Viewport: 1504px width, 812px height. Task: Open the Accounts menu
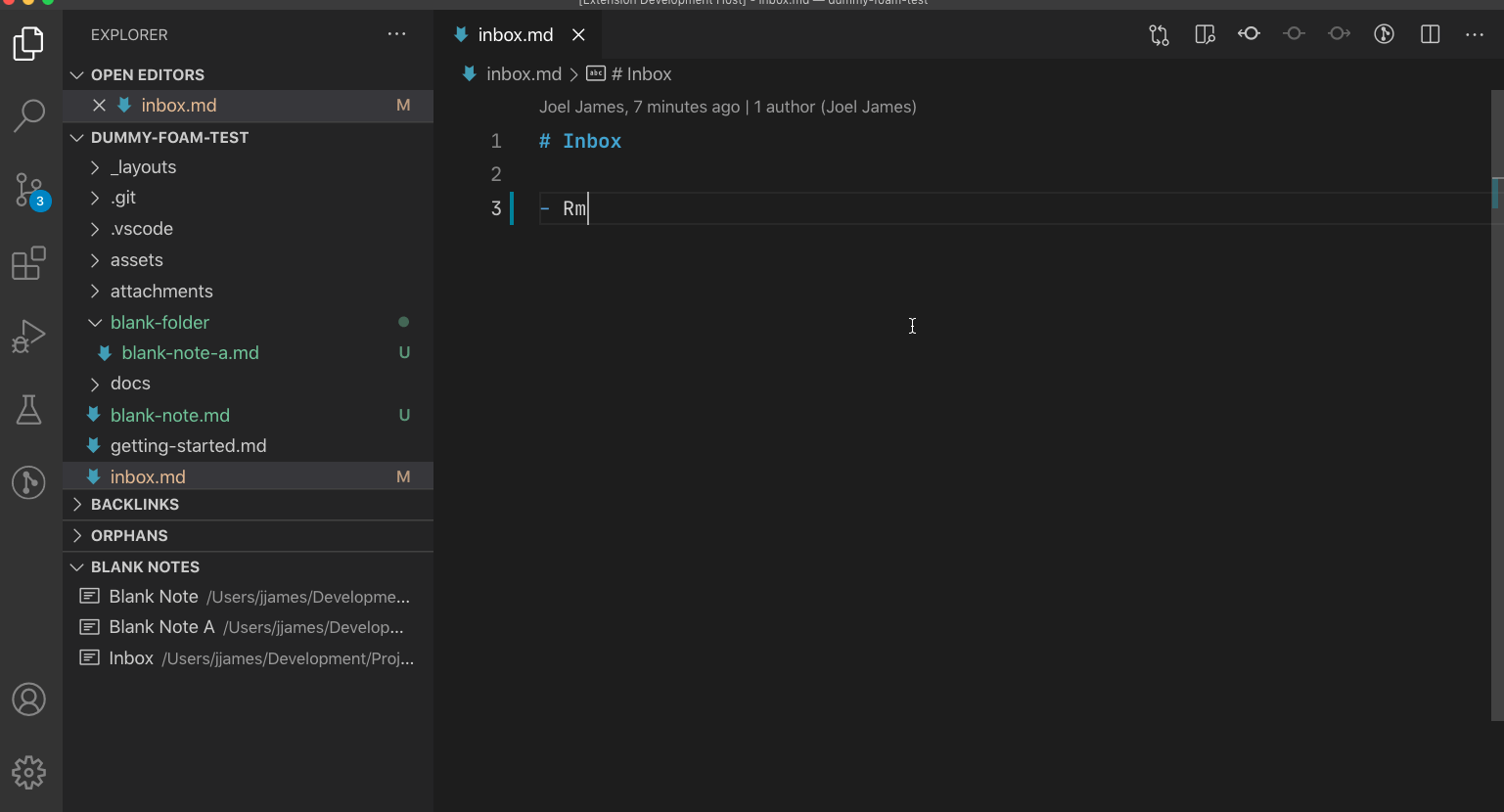(x=29, y=699)
